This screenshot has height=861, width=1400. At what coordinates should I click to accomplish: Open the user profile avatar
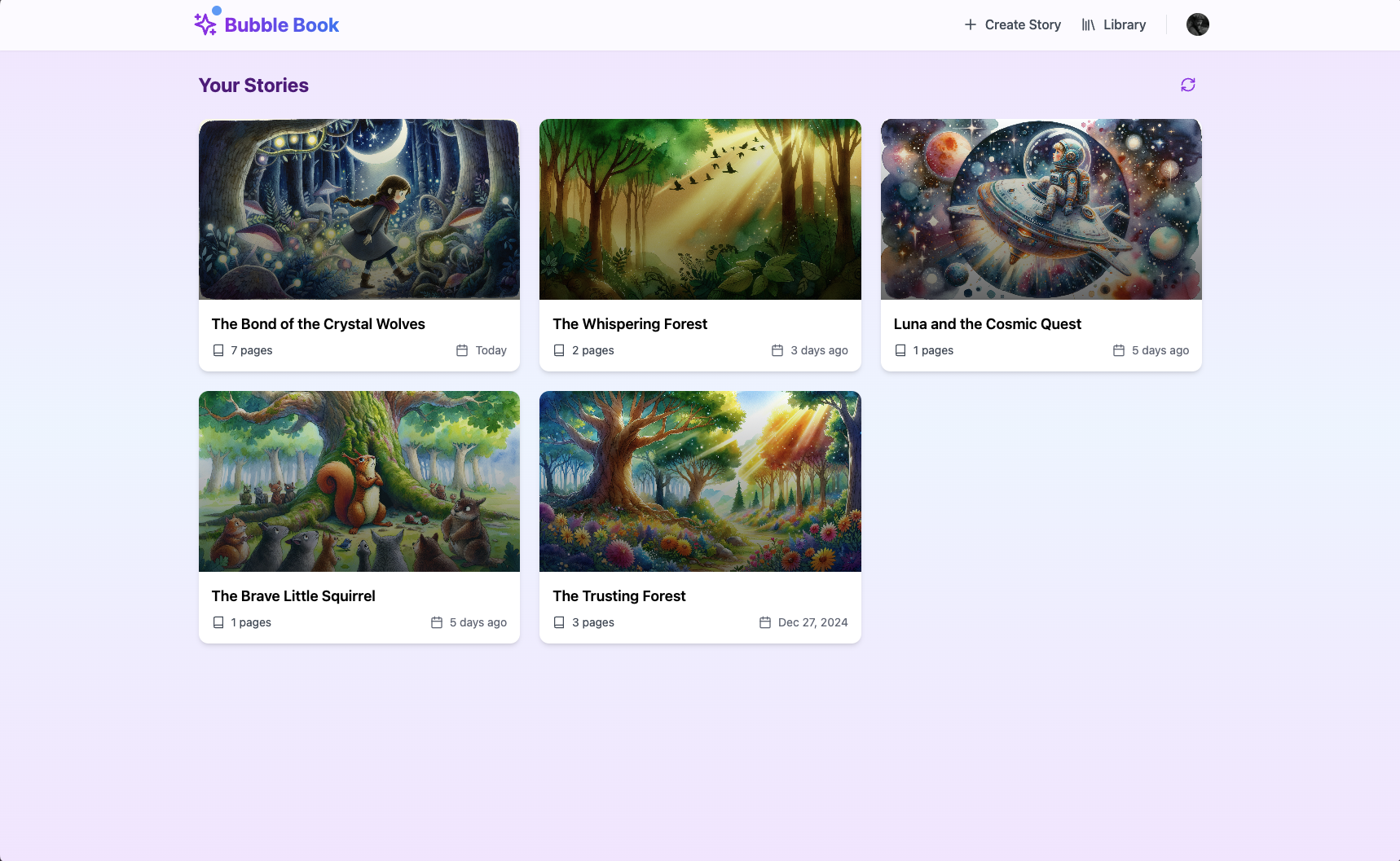pyautogui.click(x=1198, y=24)
